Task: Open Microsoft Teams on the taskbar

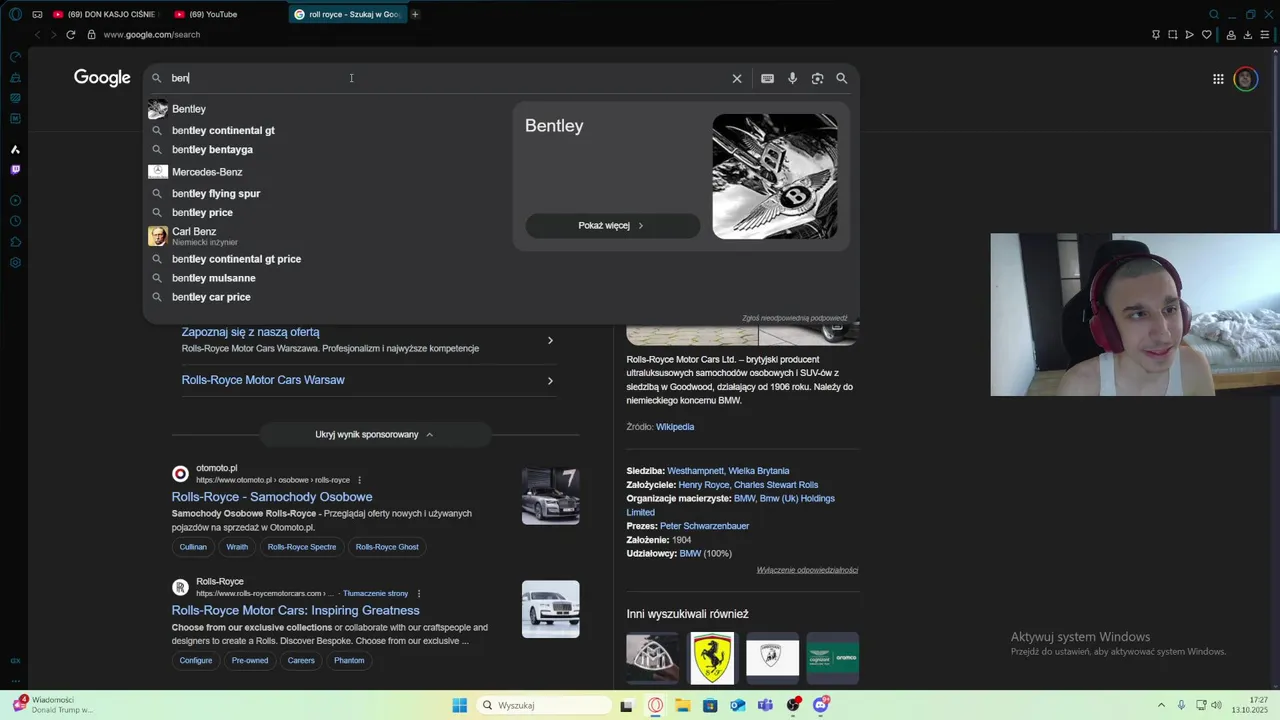Action: tap(765, 705)
